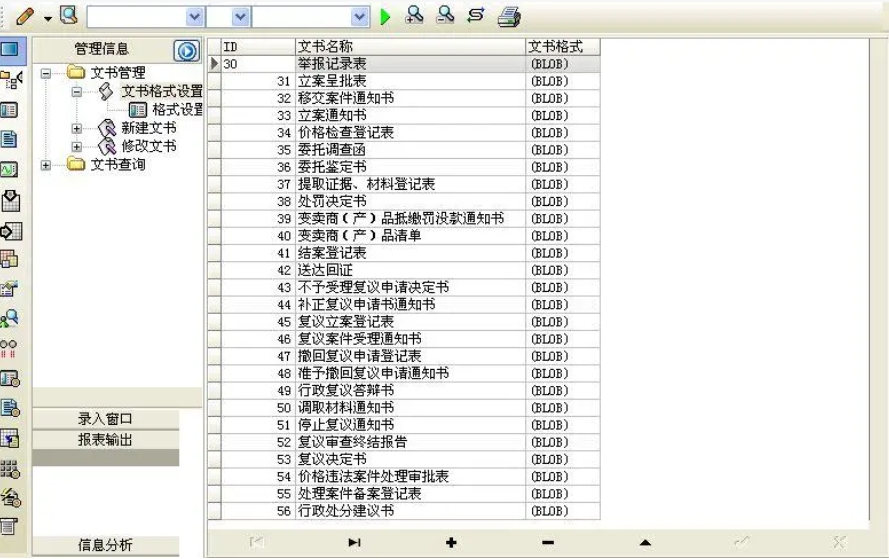889x559 pixels.
Task: Collapse the 文书格式设置 tree node
Action: (77, 91)
